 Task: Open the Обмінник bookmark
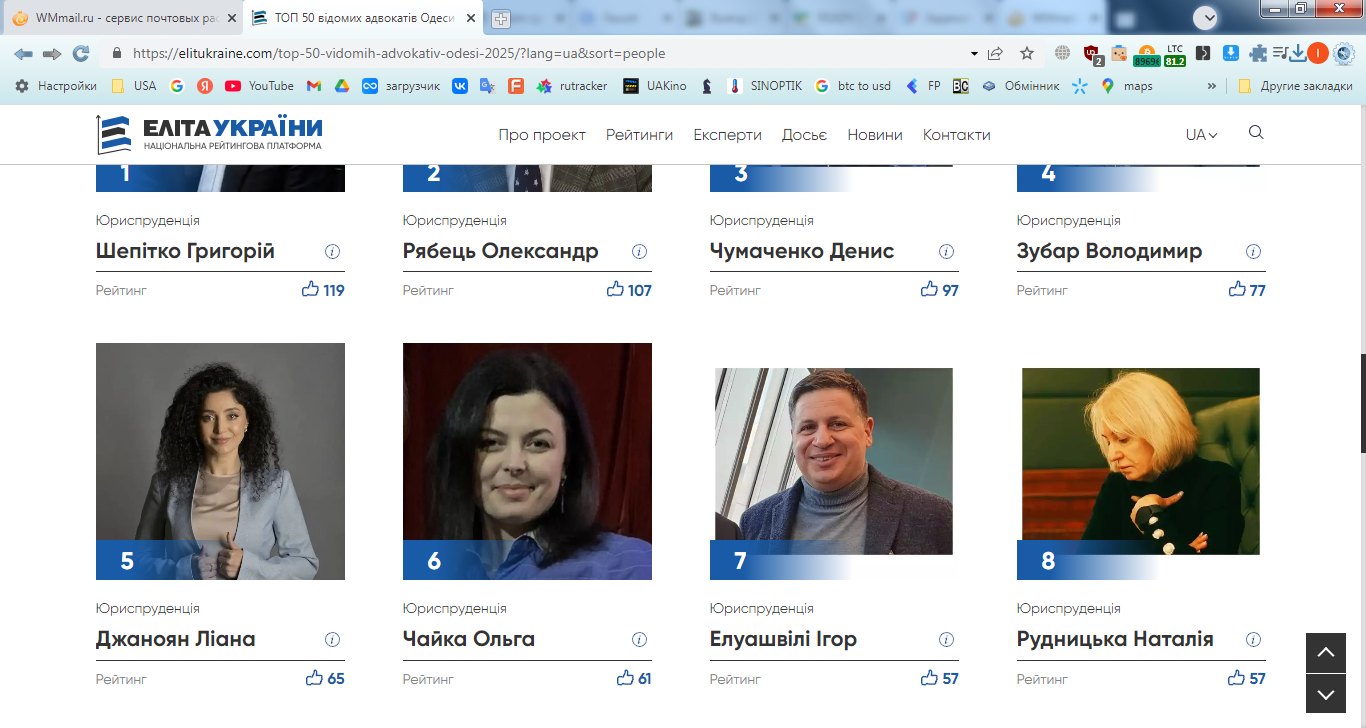[1020, 86]
